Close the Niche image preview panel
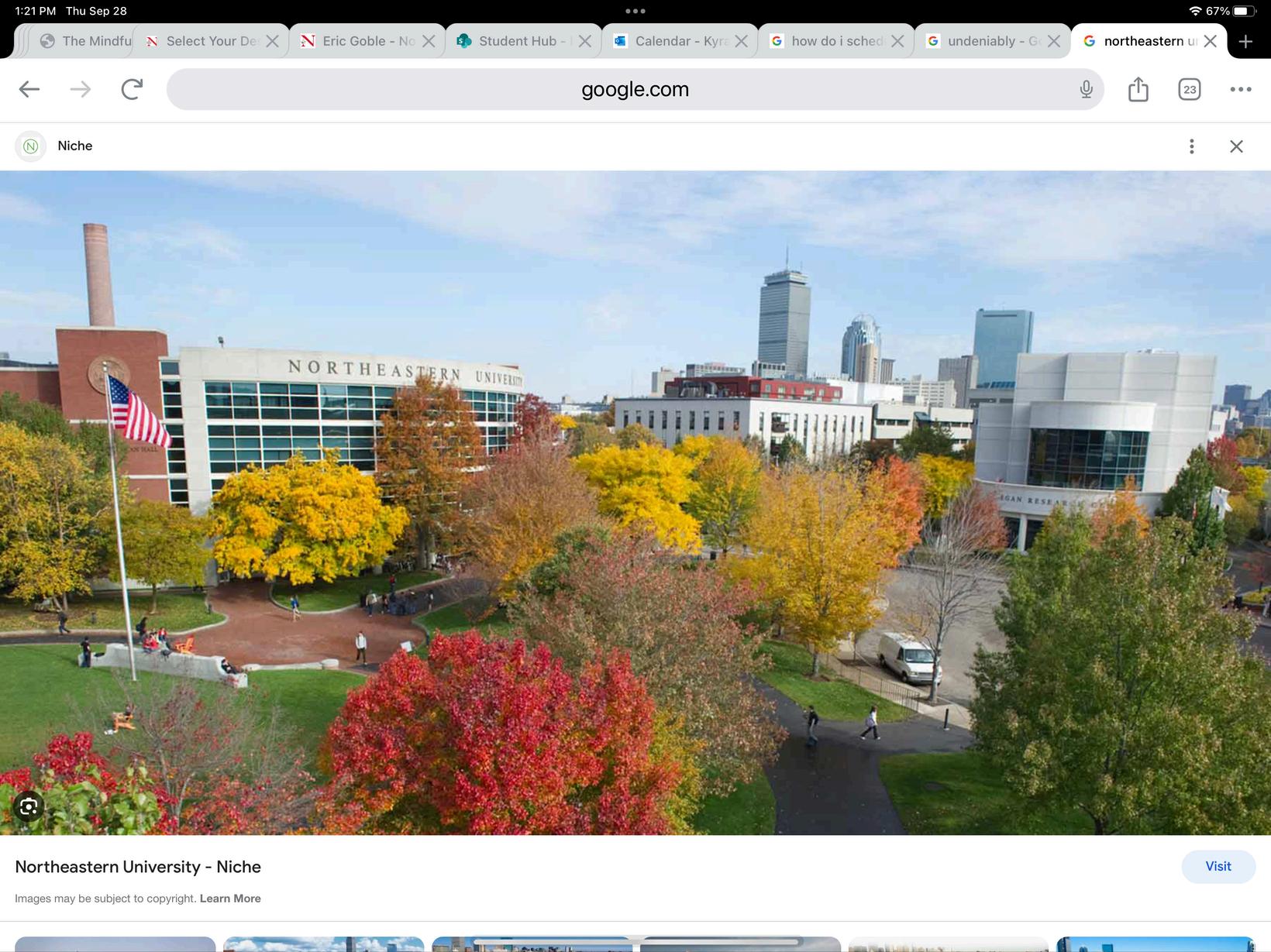The width and height of the screenshot is (1271, 952). point(1236,146)
